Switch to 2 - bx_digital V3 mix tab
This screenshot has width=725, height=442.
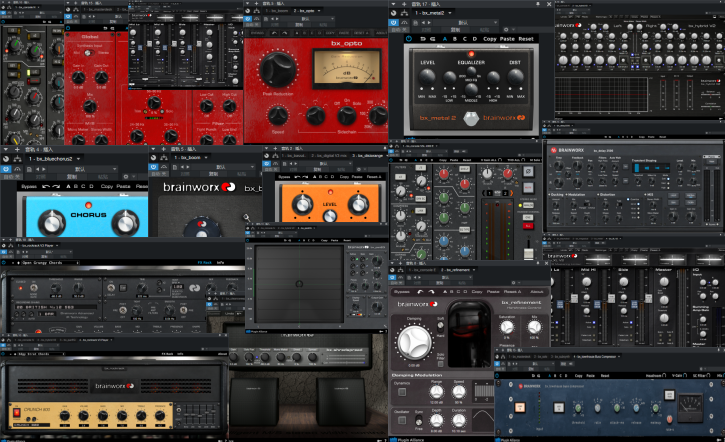pyautogui.click(x=329, y=156)
